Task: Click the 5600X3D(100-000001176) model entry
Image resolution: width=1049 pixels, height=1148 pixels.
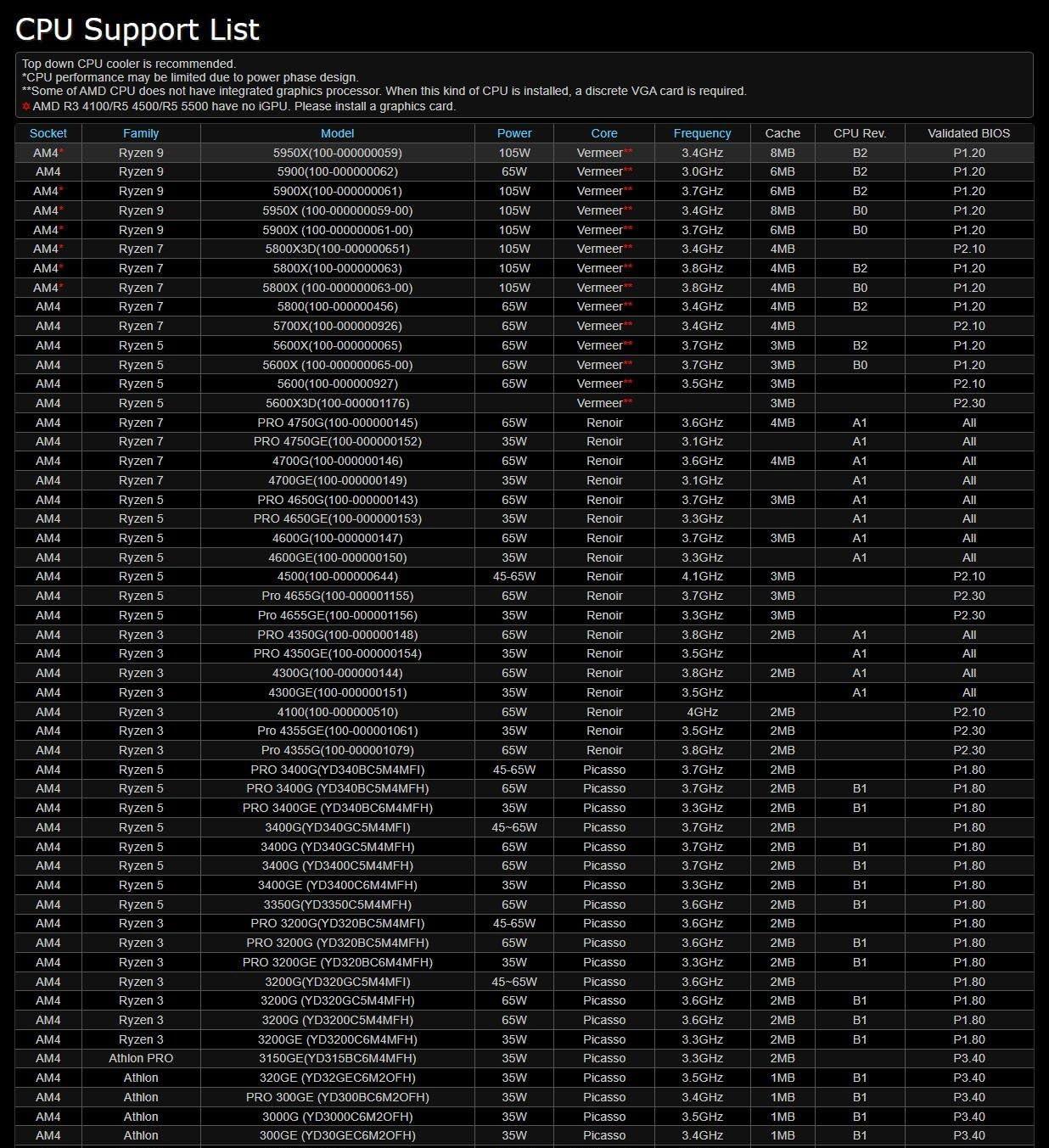Action: tap(337, 403)
